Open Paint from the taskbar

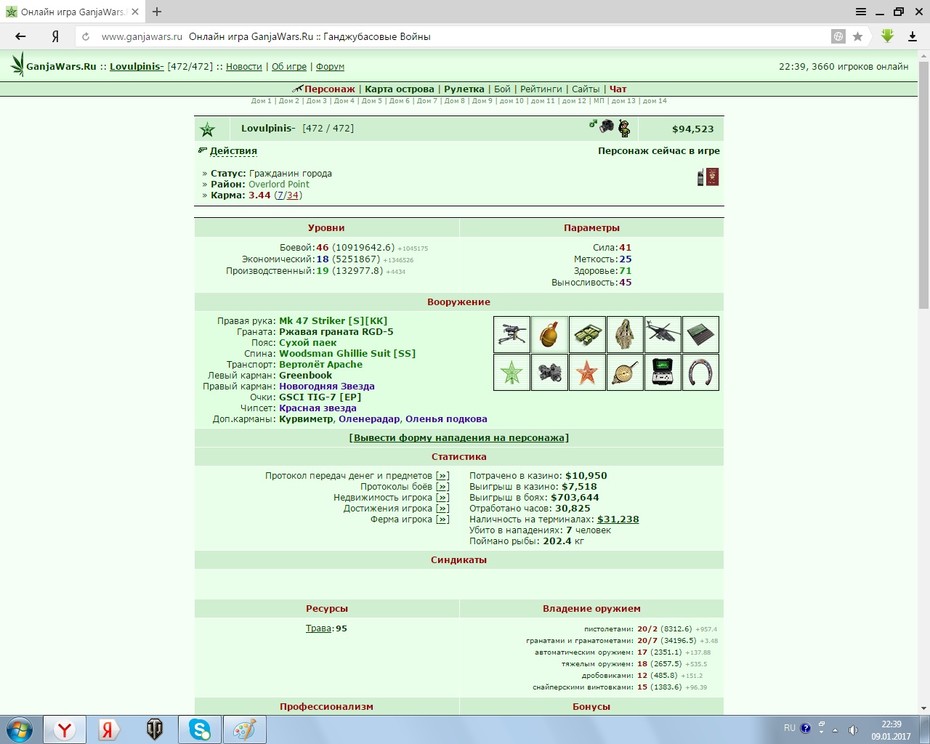[244, 729]
